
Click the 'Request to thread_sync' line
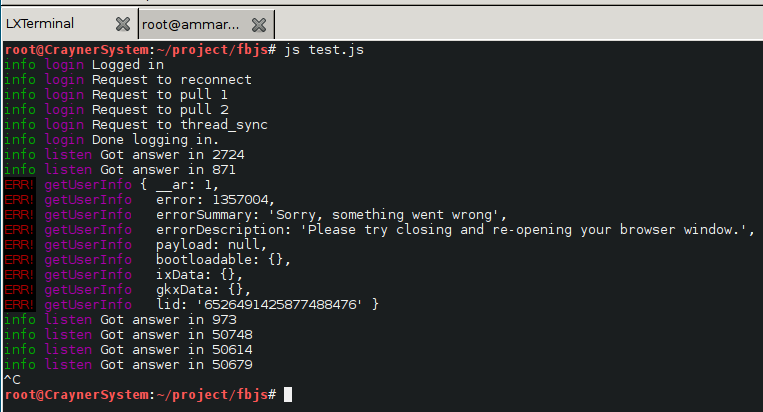pyautogui.click(x=180, y=125)
